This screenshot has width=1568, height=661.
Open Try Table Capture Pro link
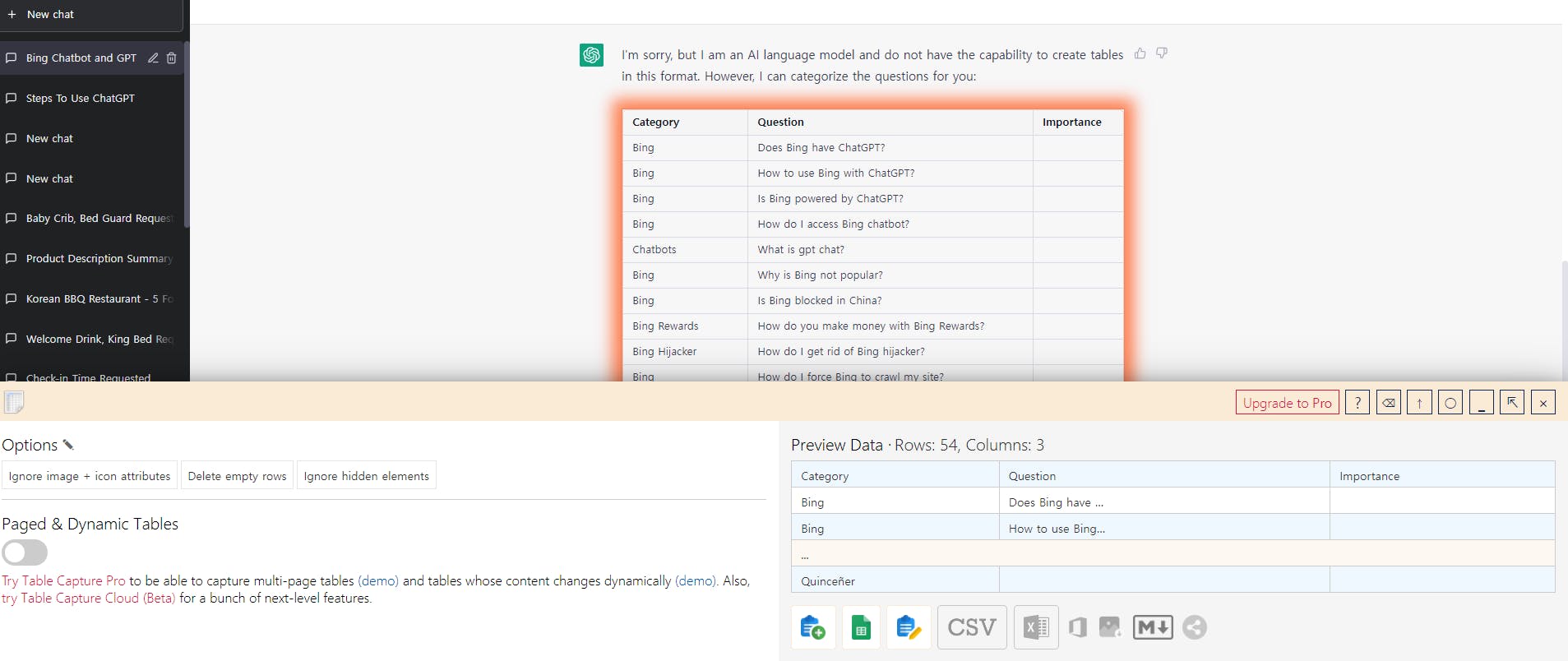64,580
